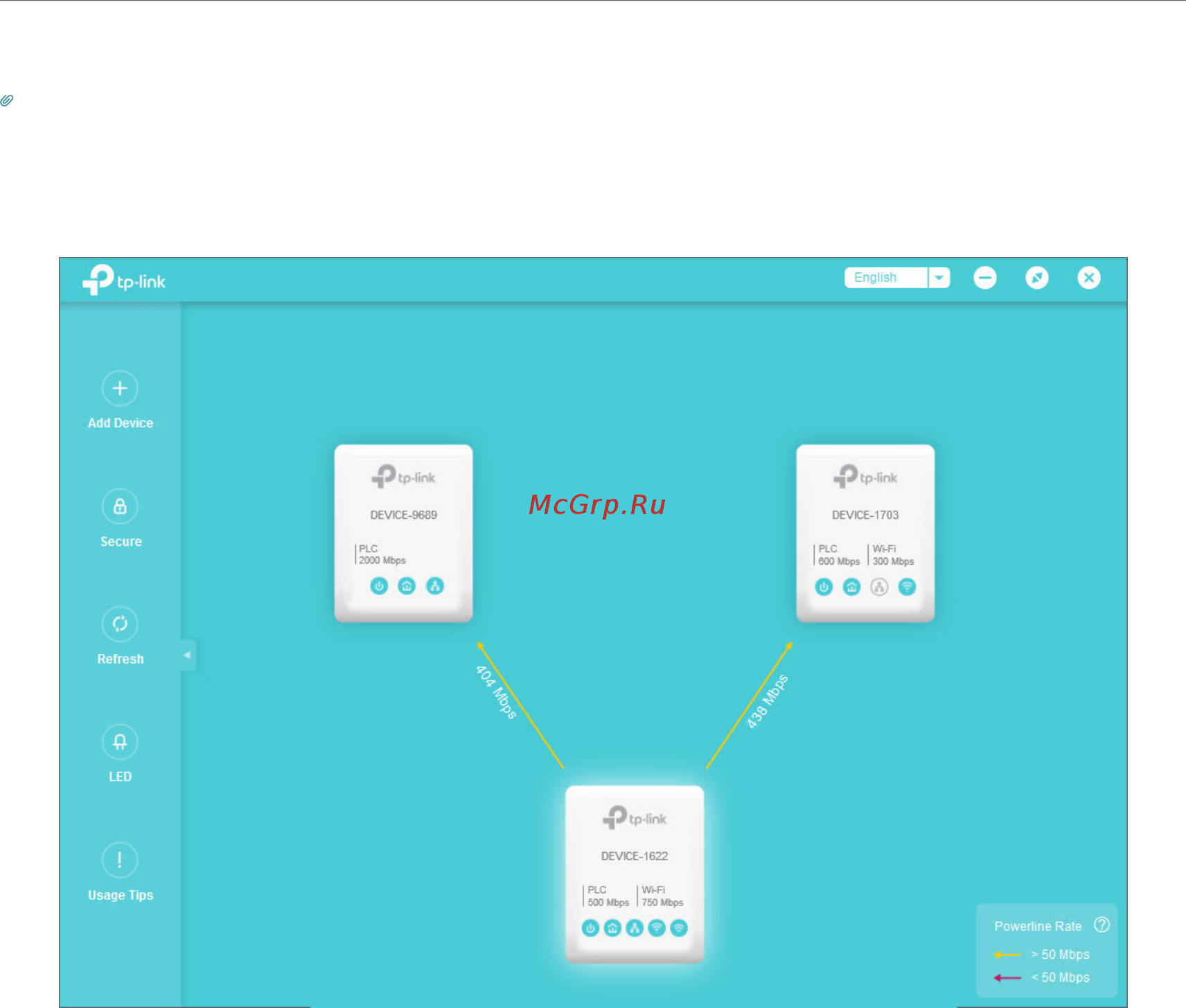Click the 404 Mbps link rate label

coord(496,692)
